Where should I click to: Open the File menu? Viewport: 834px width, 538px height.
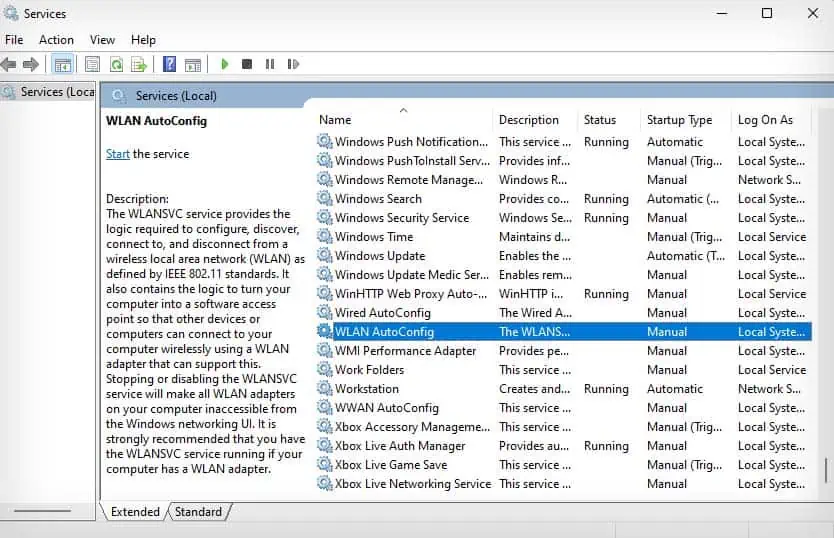coord(14,40)
